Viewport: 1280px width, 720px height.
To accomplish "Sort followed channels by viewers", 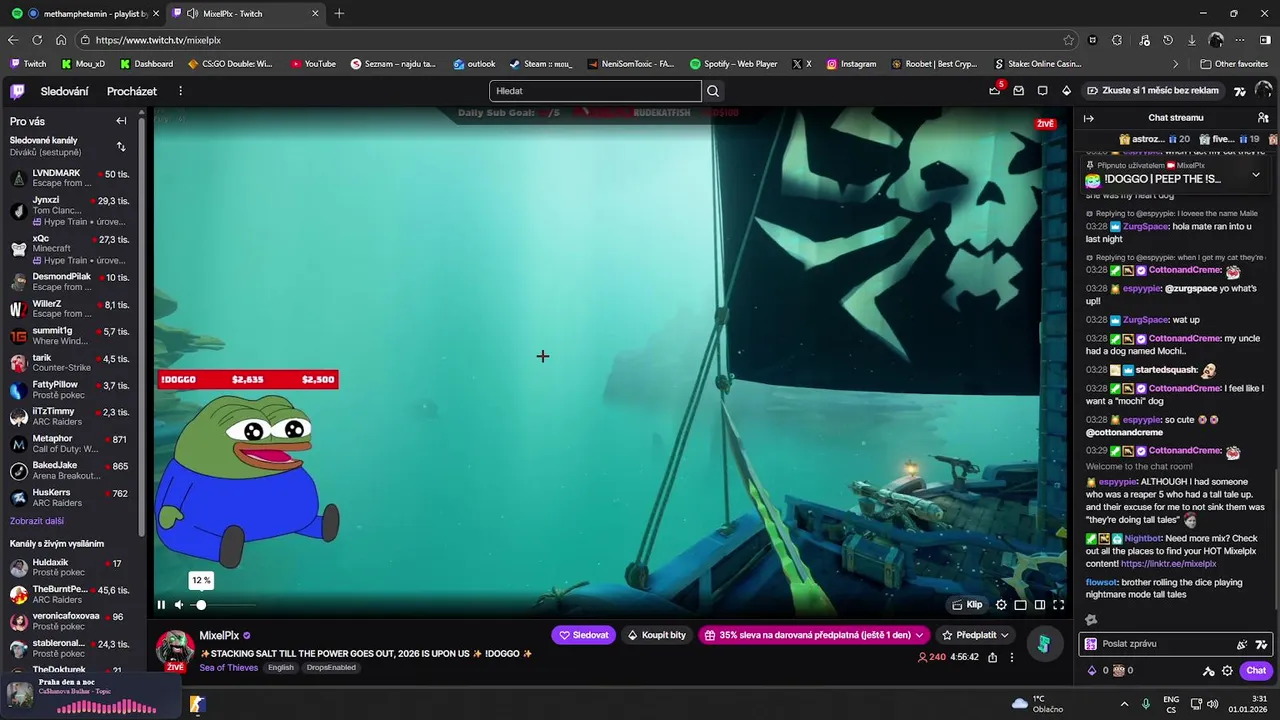I will (x=121, y=147).
